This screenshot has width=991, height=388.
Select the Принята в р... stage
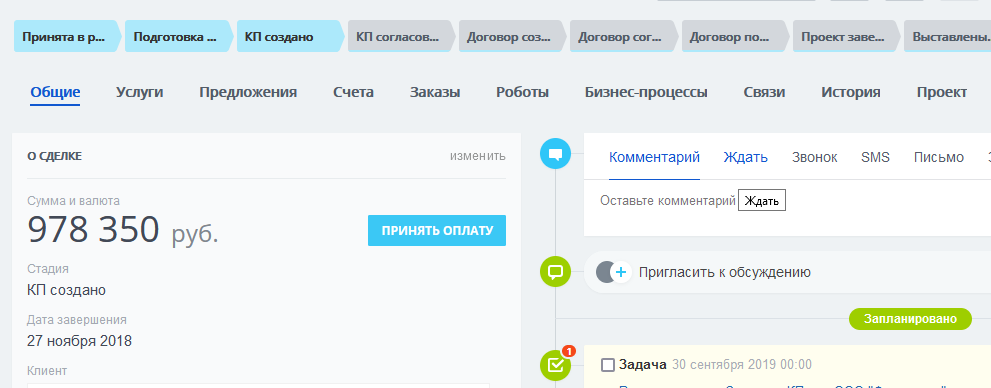(x=68, y=37)
